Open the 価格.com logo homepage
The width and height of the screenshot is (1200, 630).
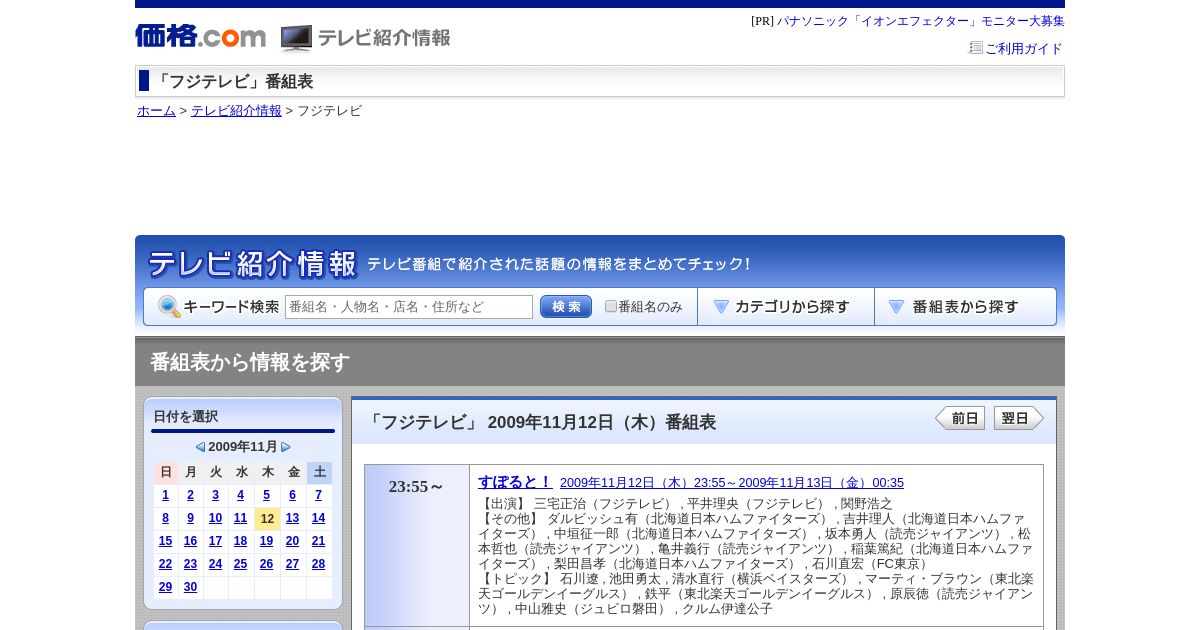point(201,37)
